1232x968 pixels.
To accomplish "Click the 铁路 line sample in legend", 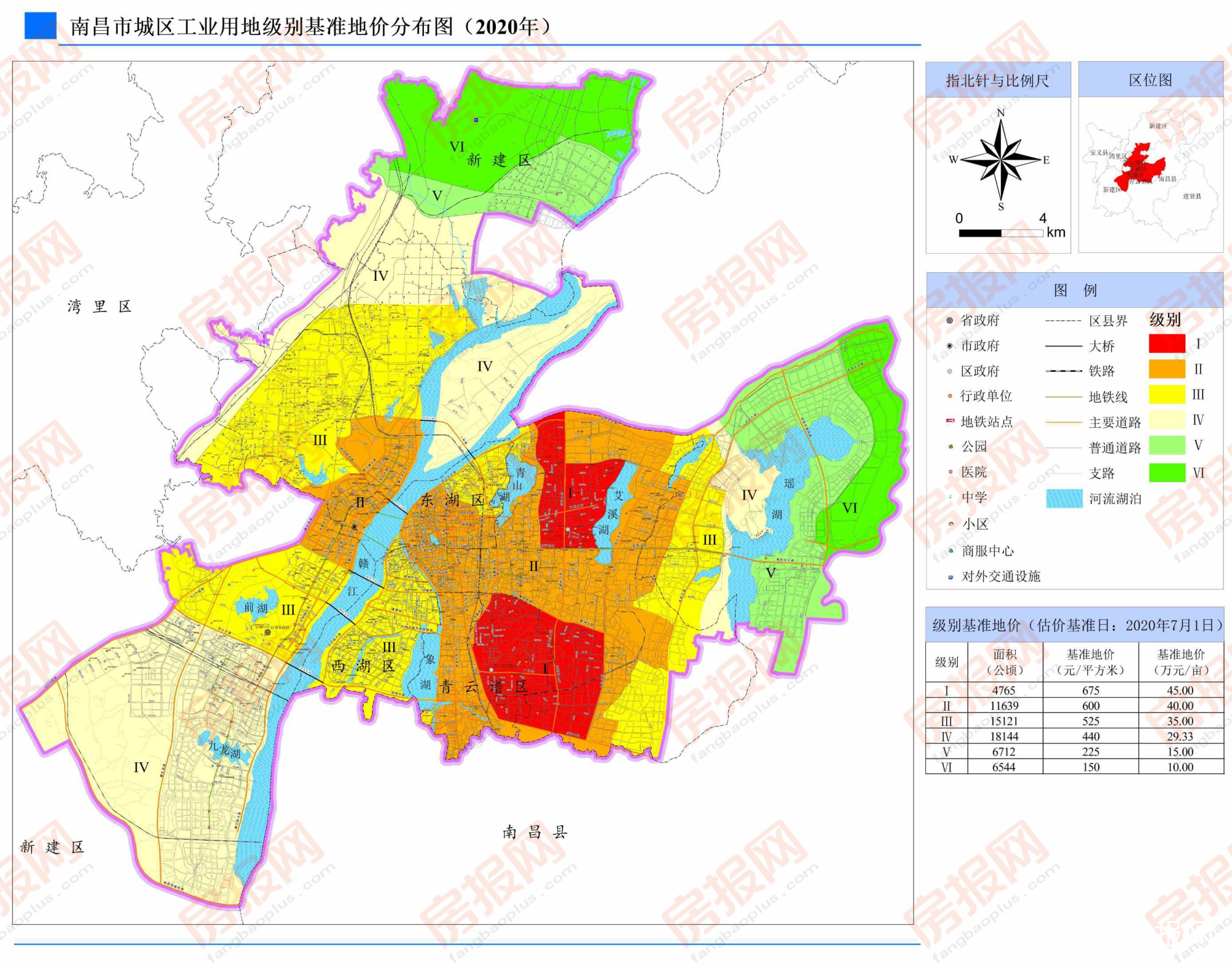I will (x=1063, y=371).
